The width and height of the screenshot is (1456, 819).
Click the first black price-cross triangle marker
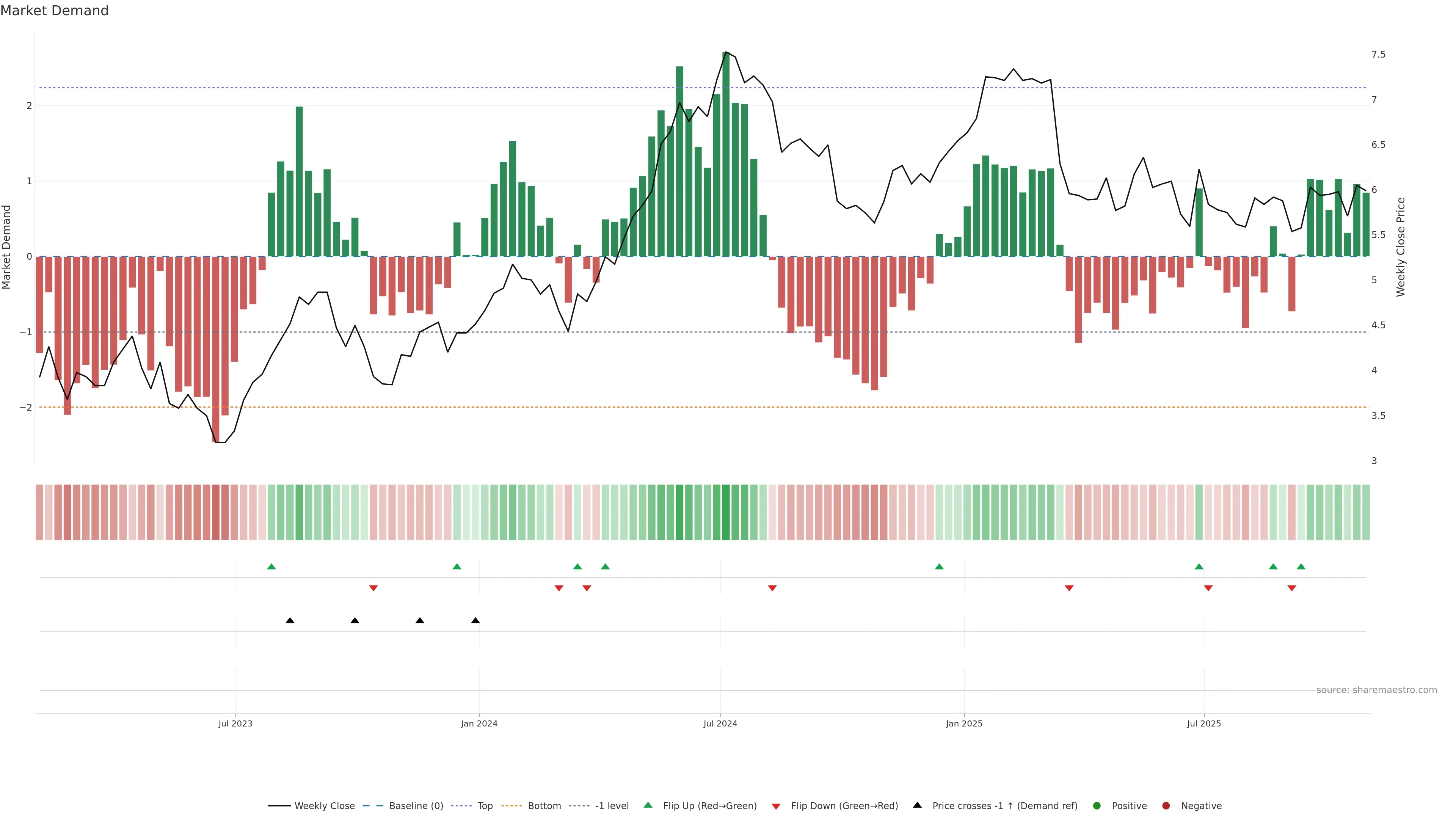coord(290,621)
